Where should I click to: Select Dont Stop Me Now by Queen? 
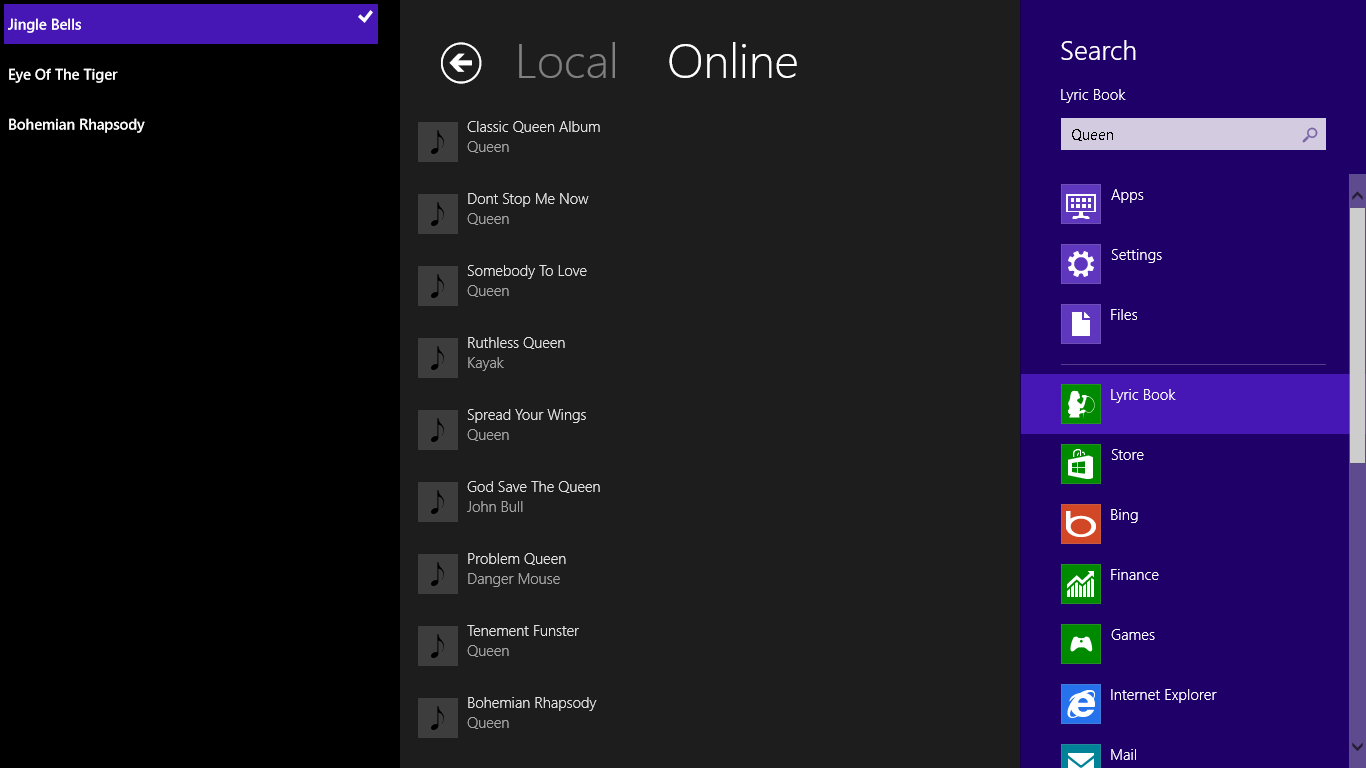tap(527, 208)
